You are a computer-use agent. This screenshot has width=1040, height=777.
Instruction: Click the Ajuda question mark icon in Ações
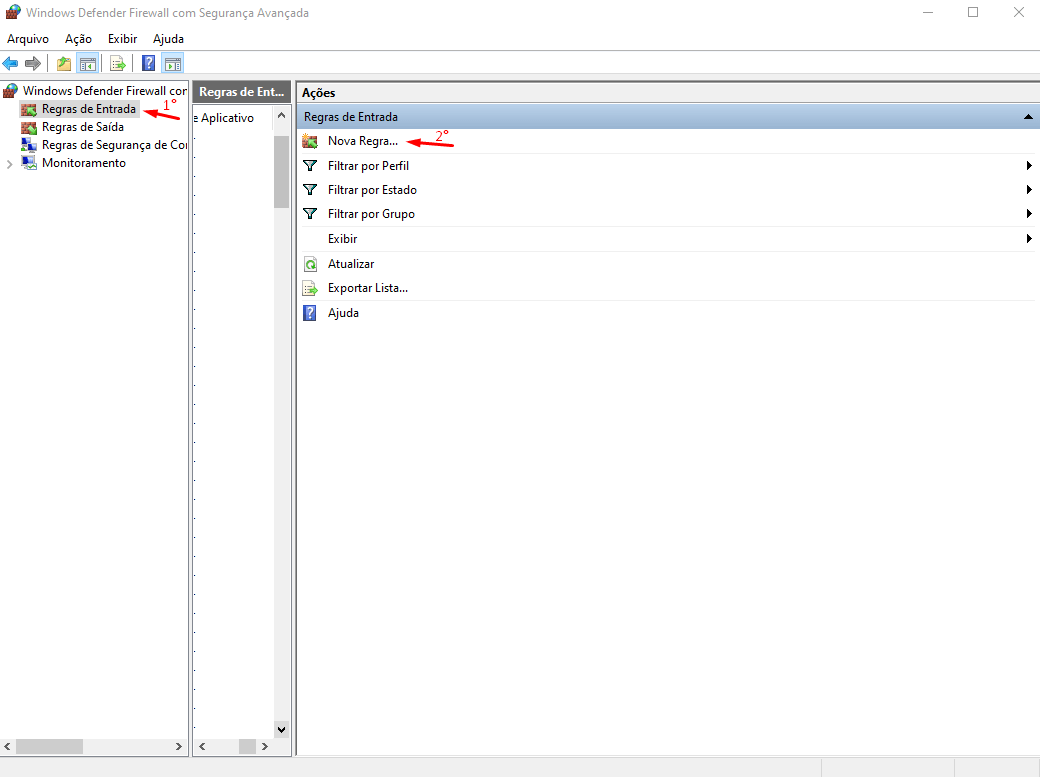click(310, 313)
